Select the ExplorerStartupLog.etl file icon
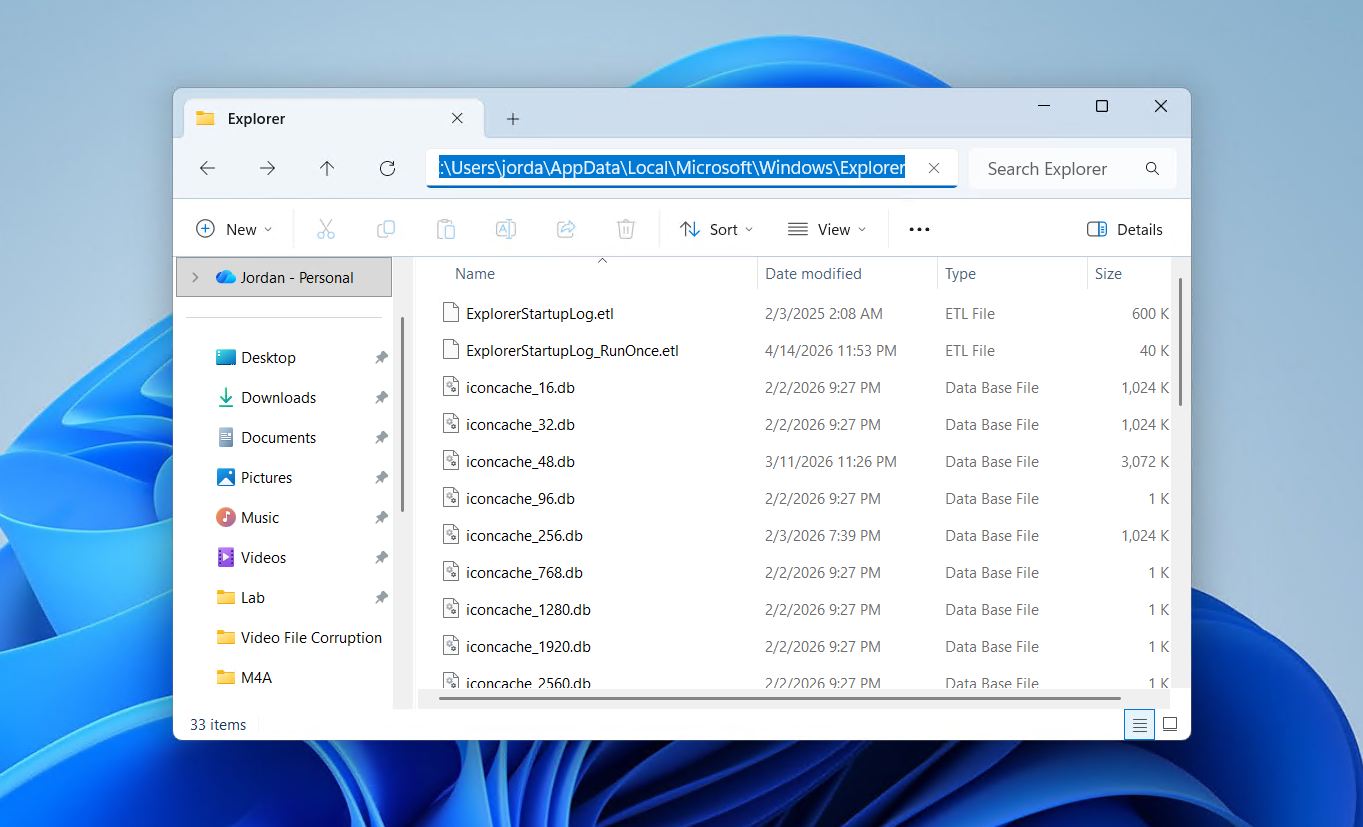Screen dimensions: 1363x827 [451, 313]
